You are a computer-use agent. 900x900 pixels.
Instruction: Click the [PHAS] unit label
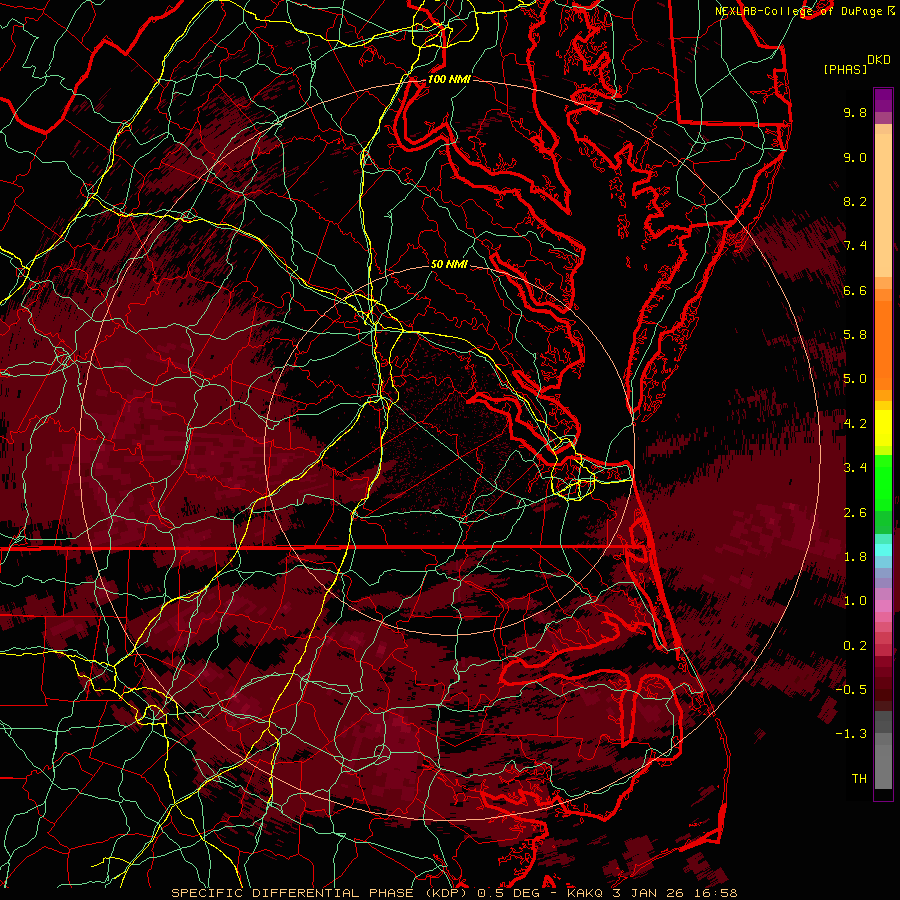845,69
